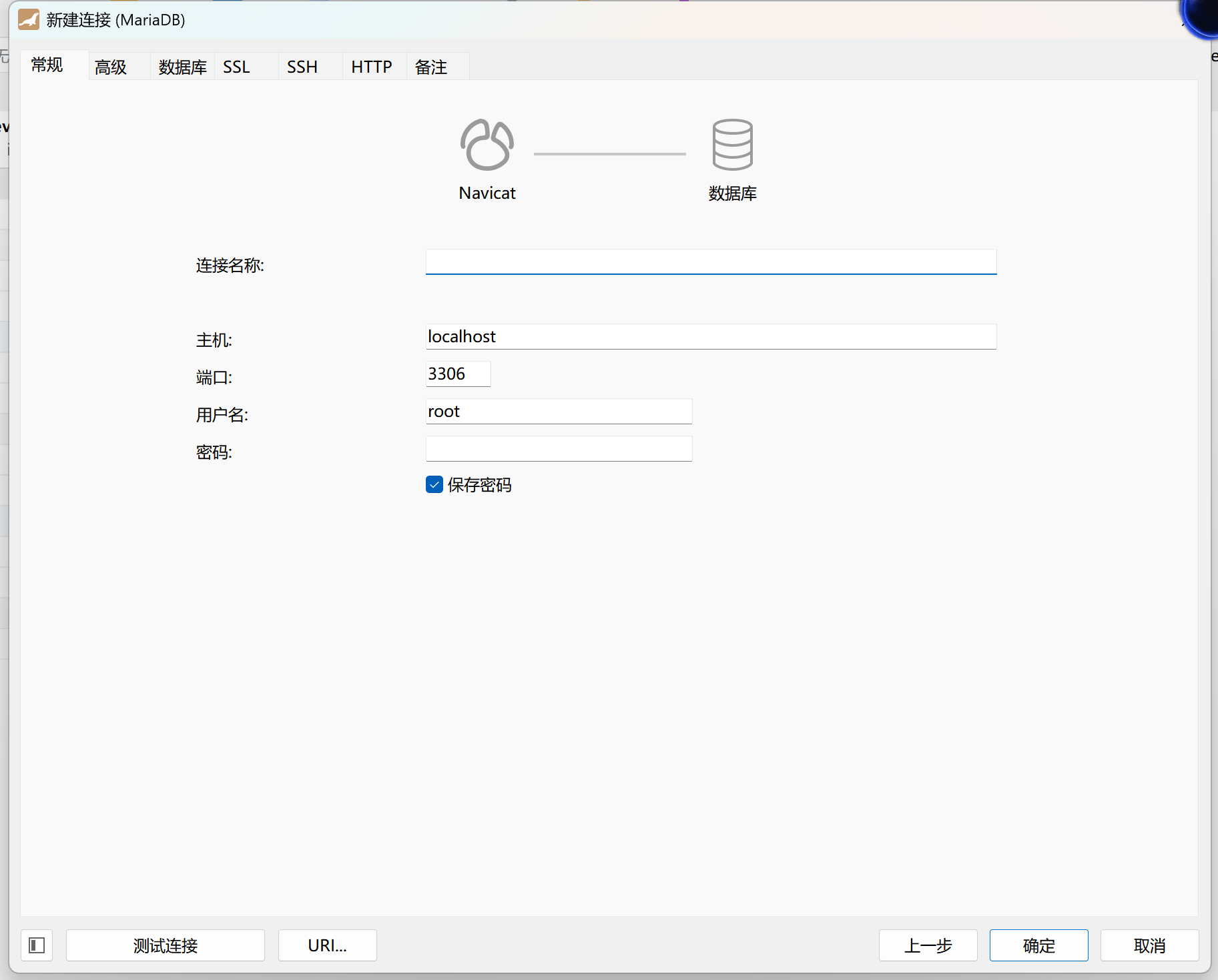Switch to the SSL tab
This screenshot has width=1218, height=980.
[236, 66]
